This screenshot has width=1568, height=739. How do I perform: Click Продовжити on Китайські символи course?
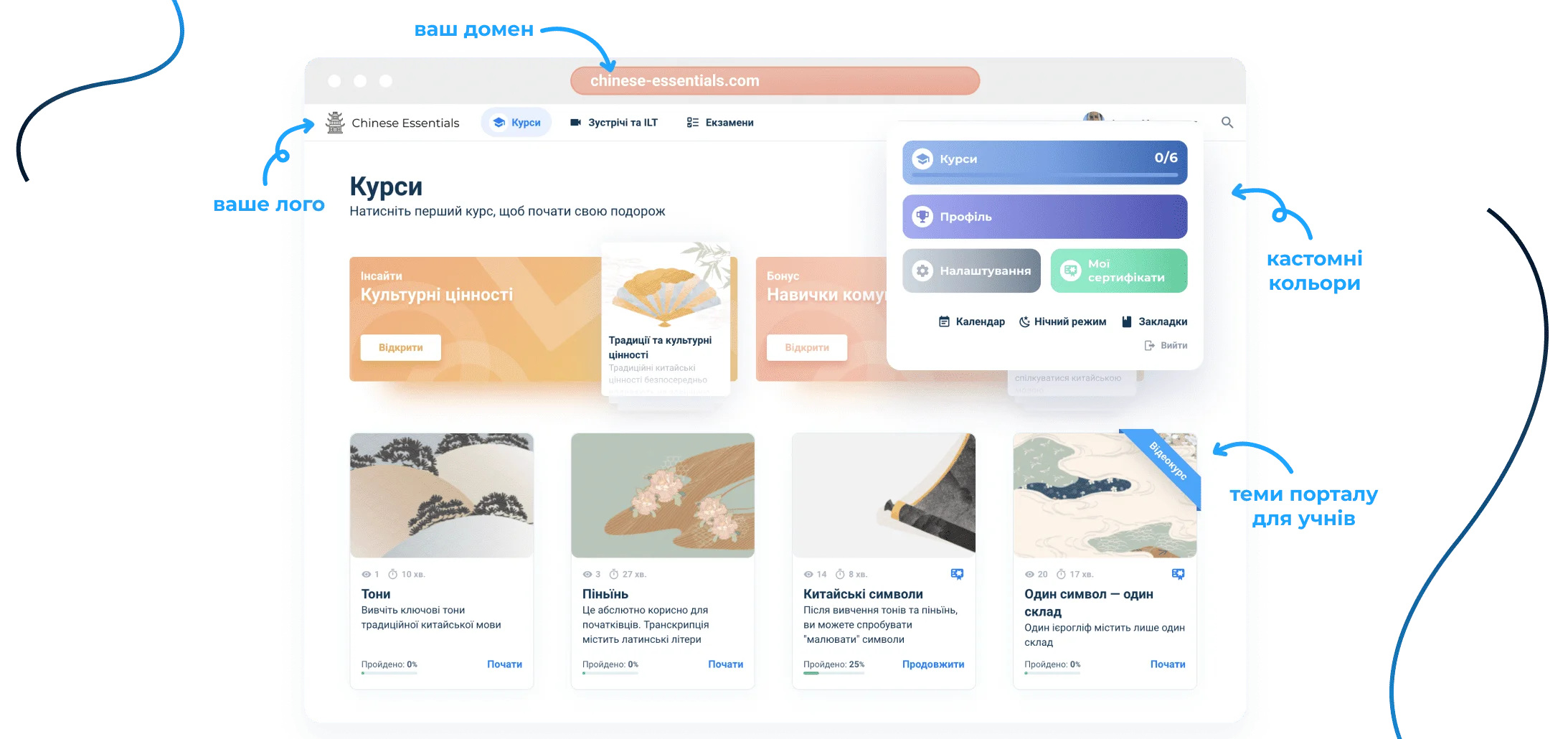[932, 664]
